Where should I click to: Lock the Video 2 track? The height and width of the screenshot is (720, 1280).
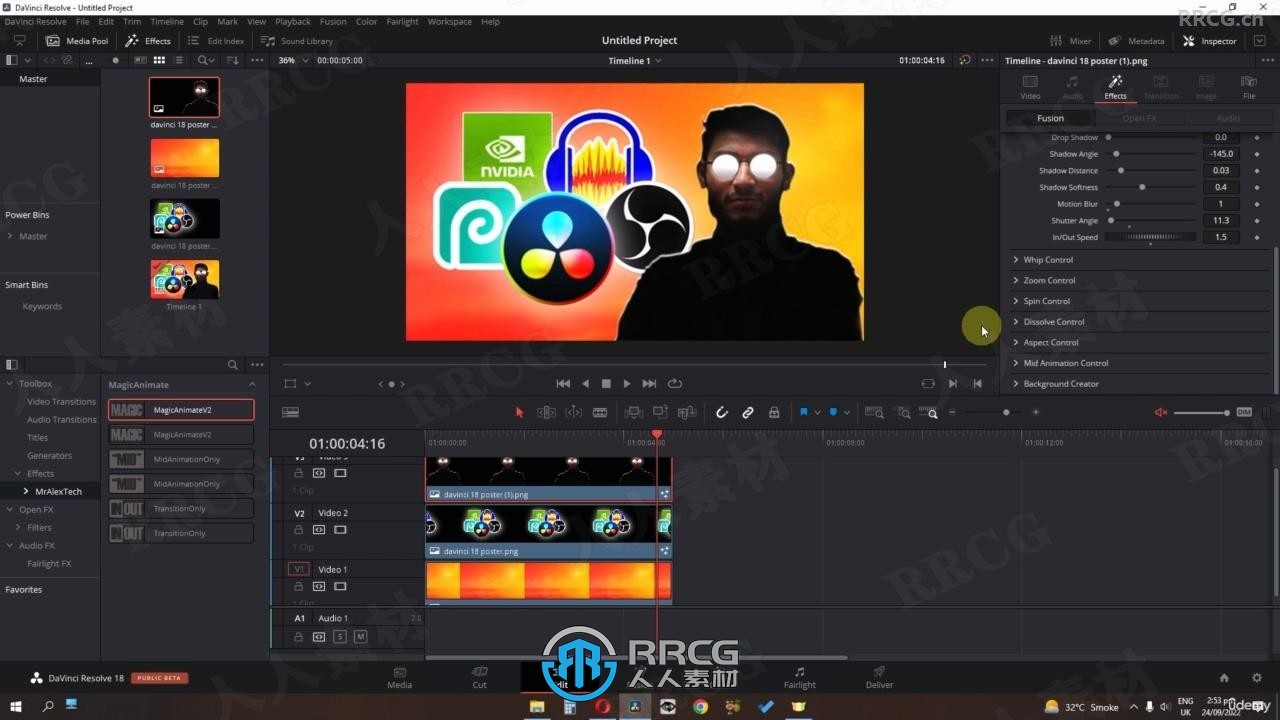(x=298, y=530)
